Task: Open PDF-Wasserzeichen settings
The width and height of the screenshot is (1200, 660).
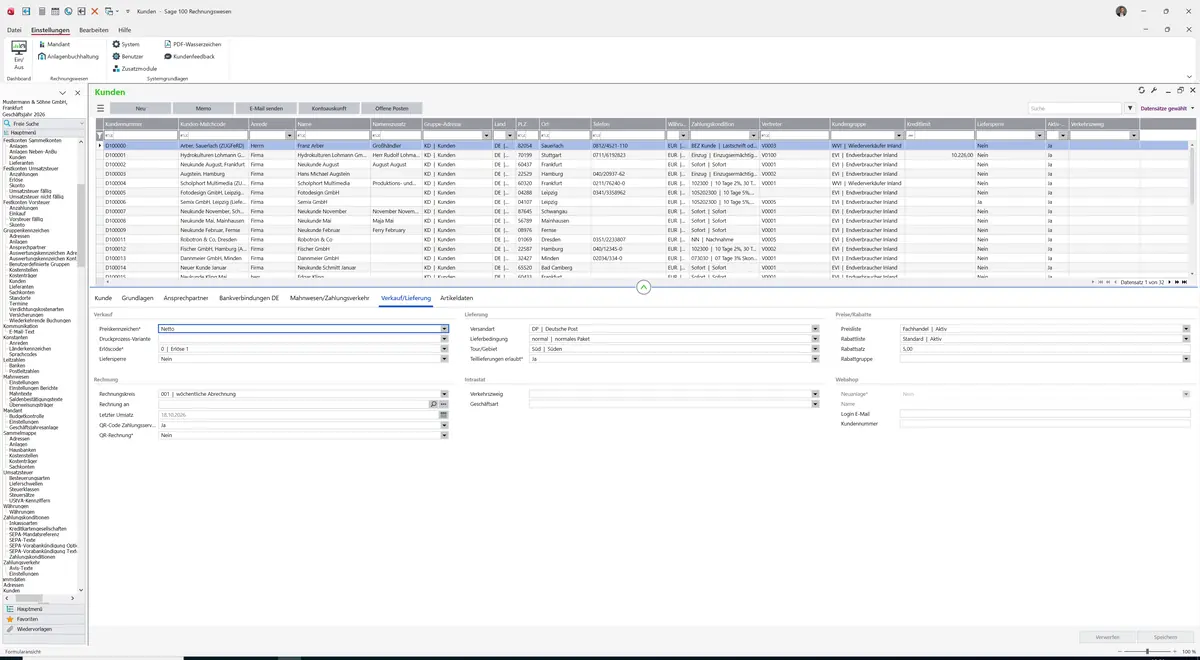Action: click(x=191, y=45)
